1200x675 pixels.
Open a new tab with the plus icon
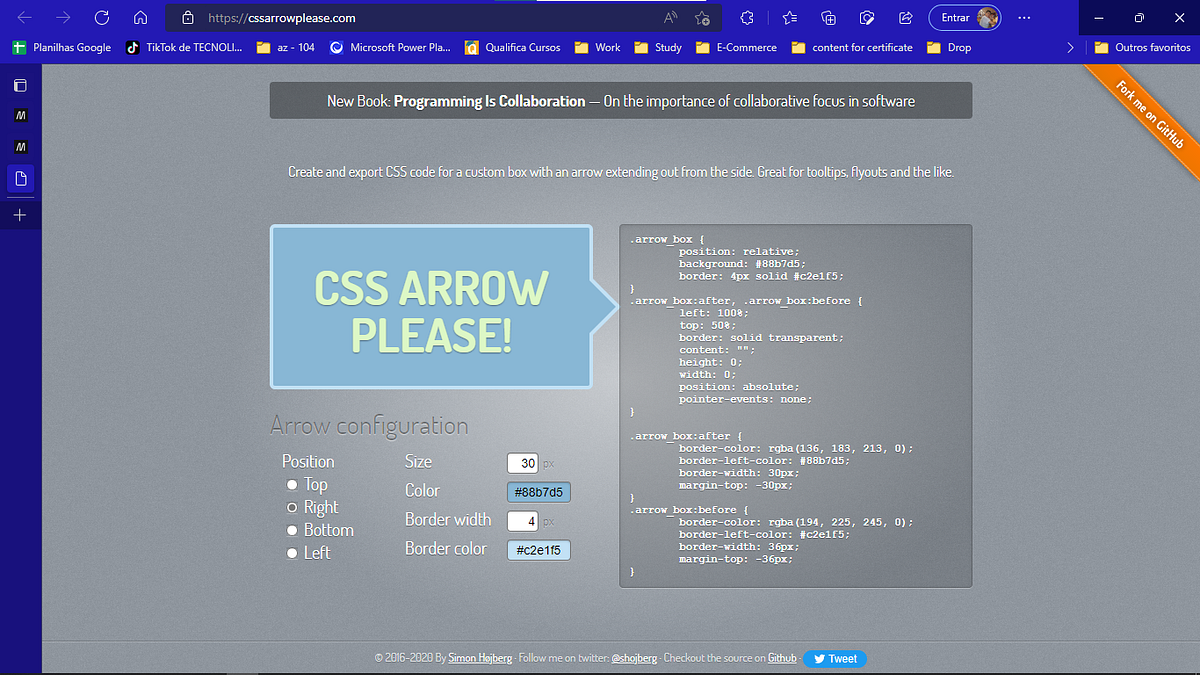tap(20, 214)
